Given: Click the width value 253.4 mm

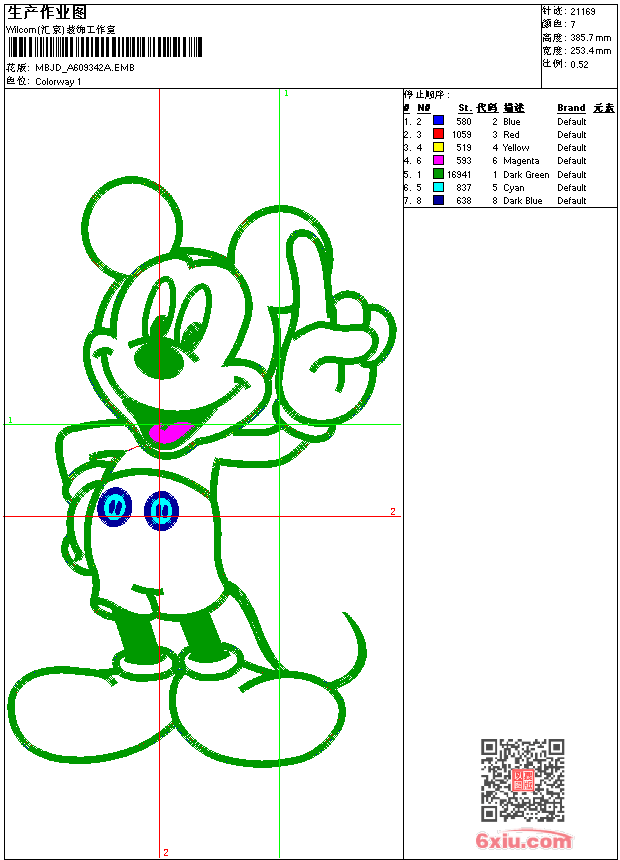Looking at the screenshot, I should pos(590,51).
